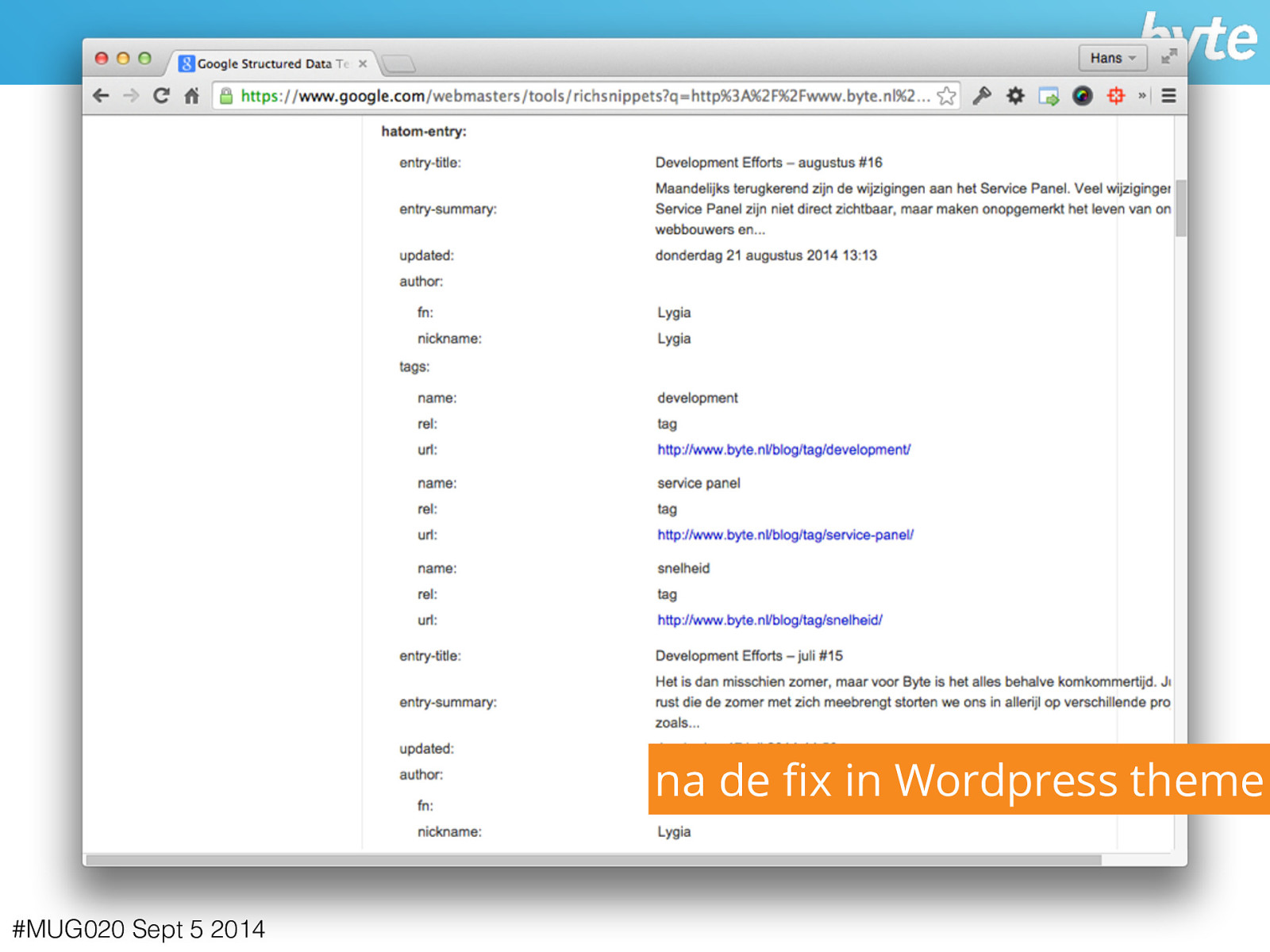Open the blog/tag/service-panel link
Image resolution: width=1270 pixels, height=952 pixels.
pos(785,535)
